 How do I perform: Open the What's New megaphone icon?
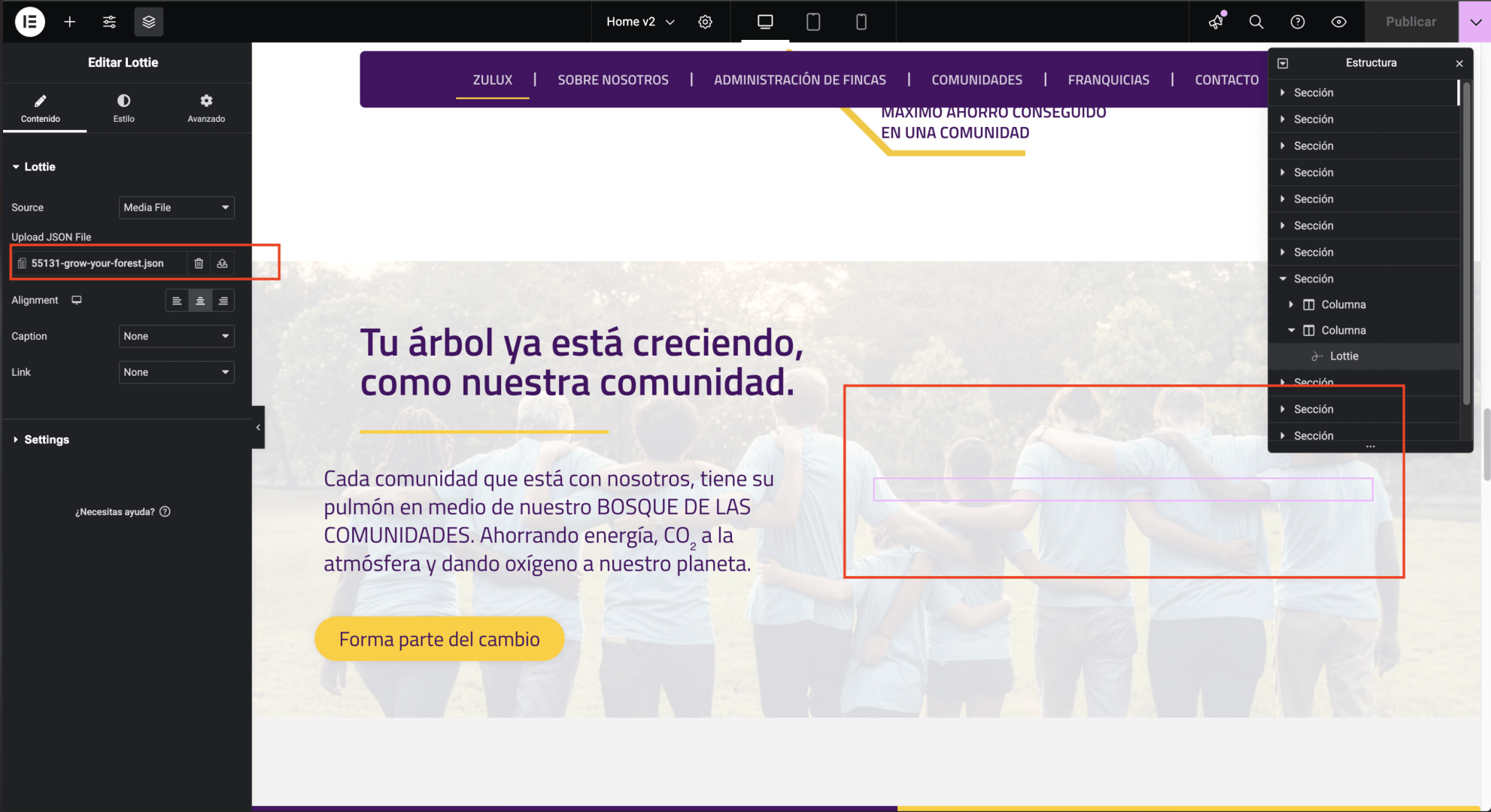click(x=1216, y=22)
